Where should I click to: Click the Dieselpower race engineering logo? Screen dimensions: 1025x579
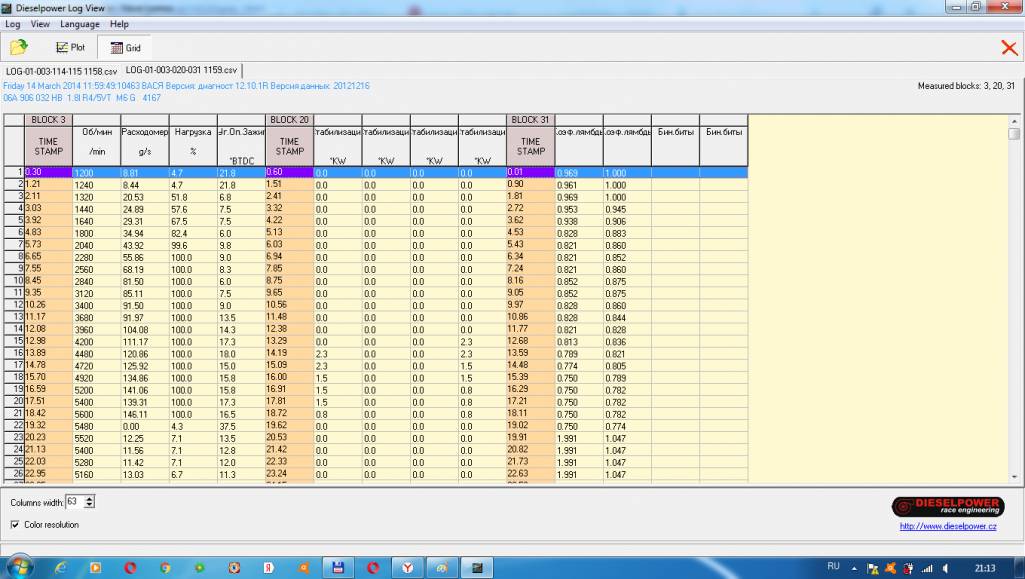(x=944, y=506)
